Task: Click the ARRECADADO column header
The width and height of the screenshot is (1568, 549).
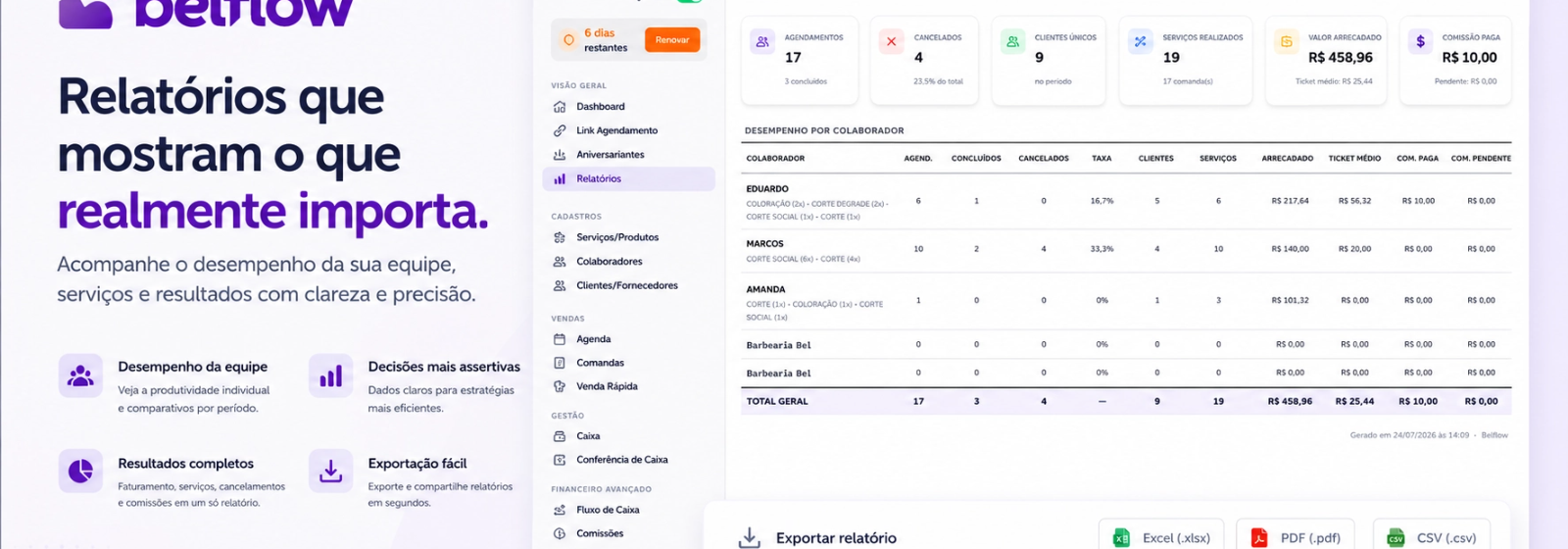Action: coord(1288,158)
